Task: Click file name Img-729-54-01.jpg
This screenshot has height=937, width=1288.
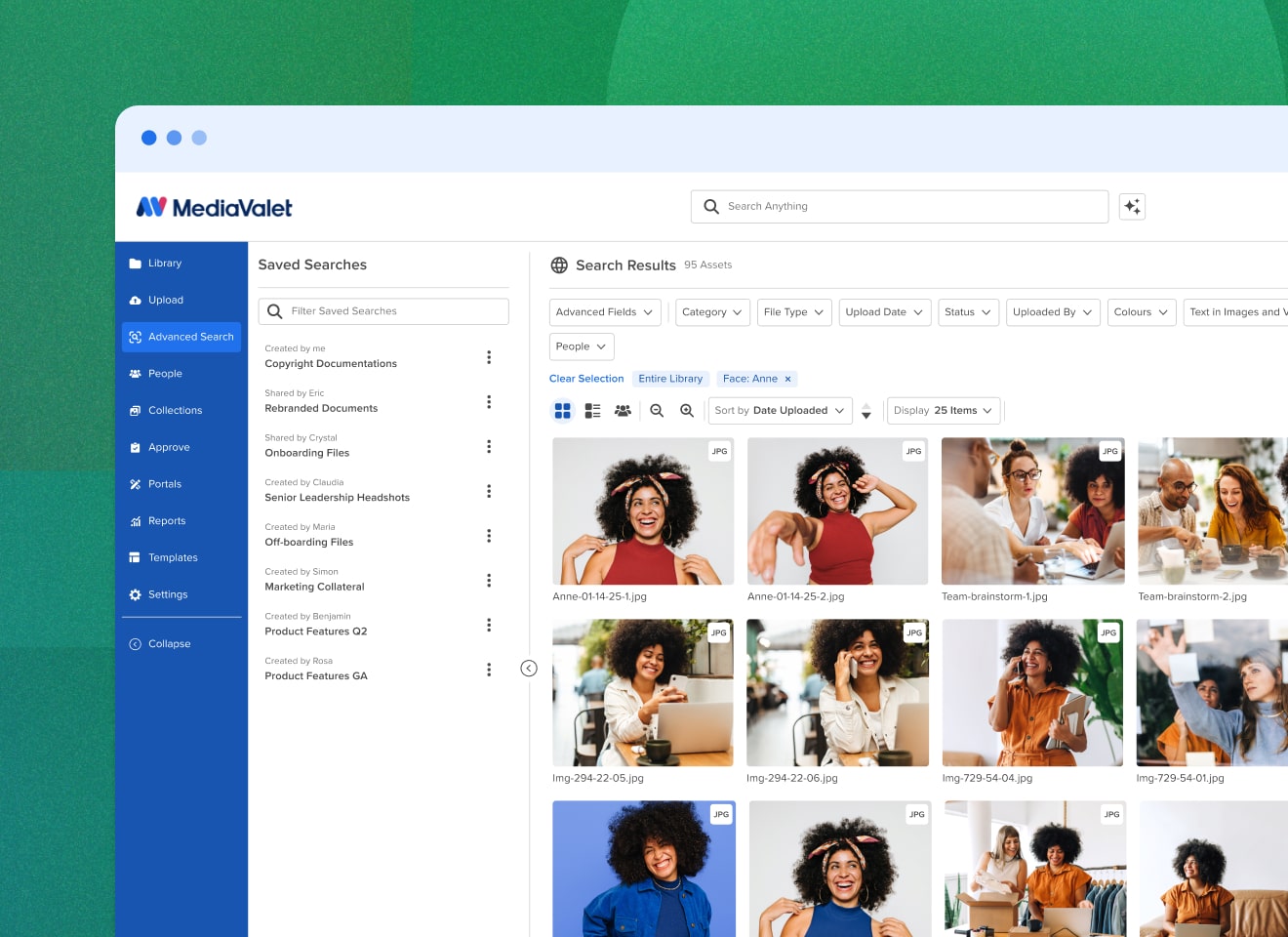Action: 1180,778
